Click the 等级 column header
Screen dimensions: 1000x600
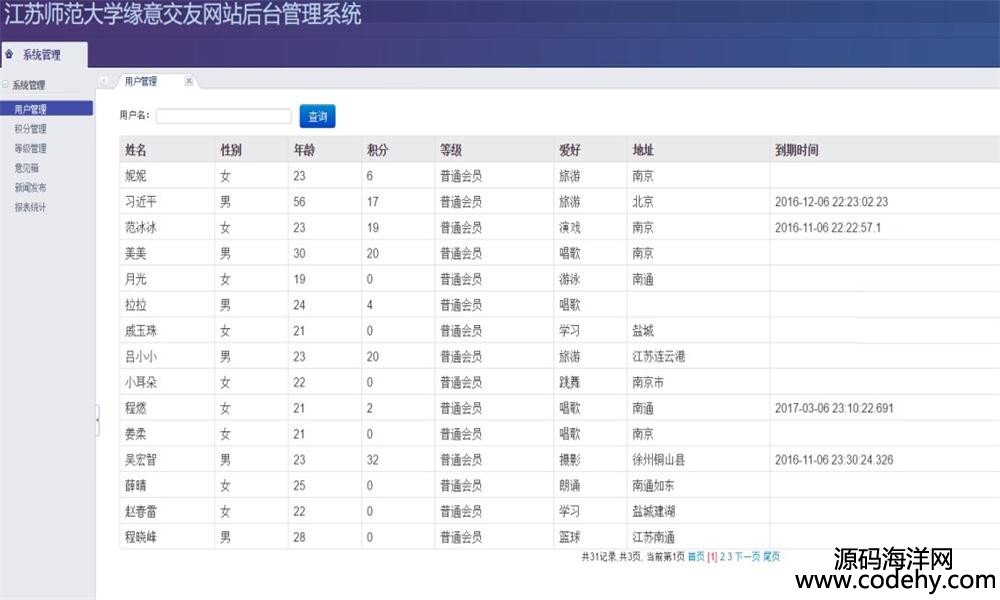[451, 150]
